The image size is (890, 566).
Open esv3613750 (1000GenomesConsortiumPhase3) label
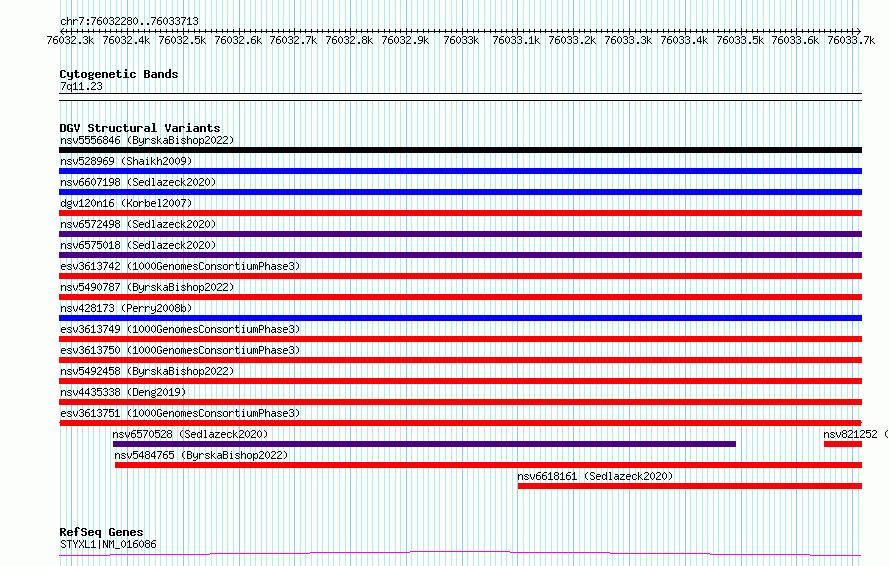[x=180, y=350]
